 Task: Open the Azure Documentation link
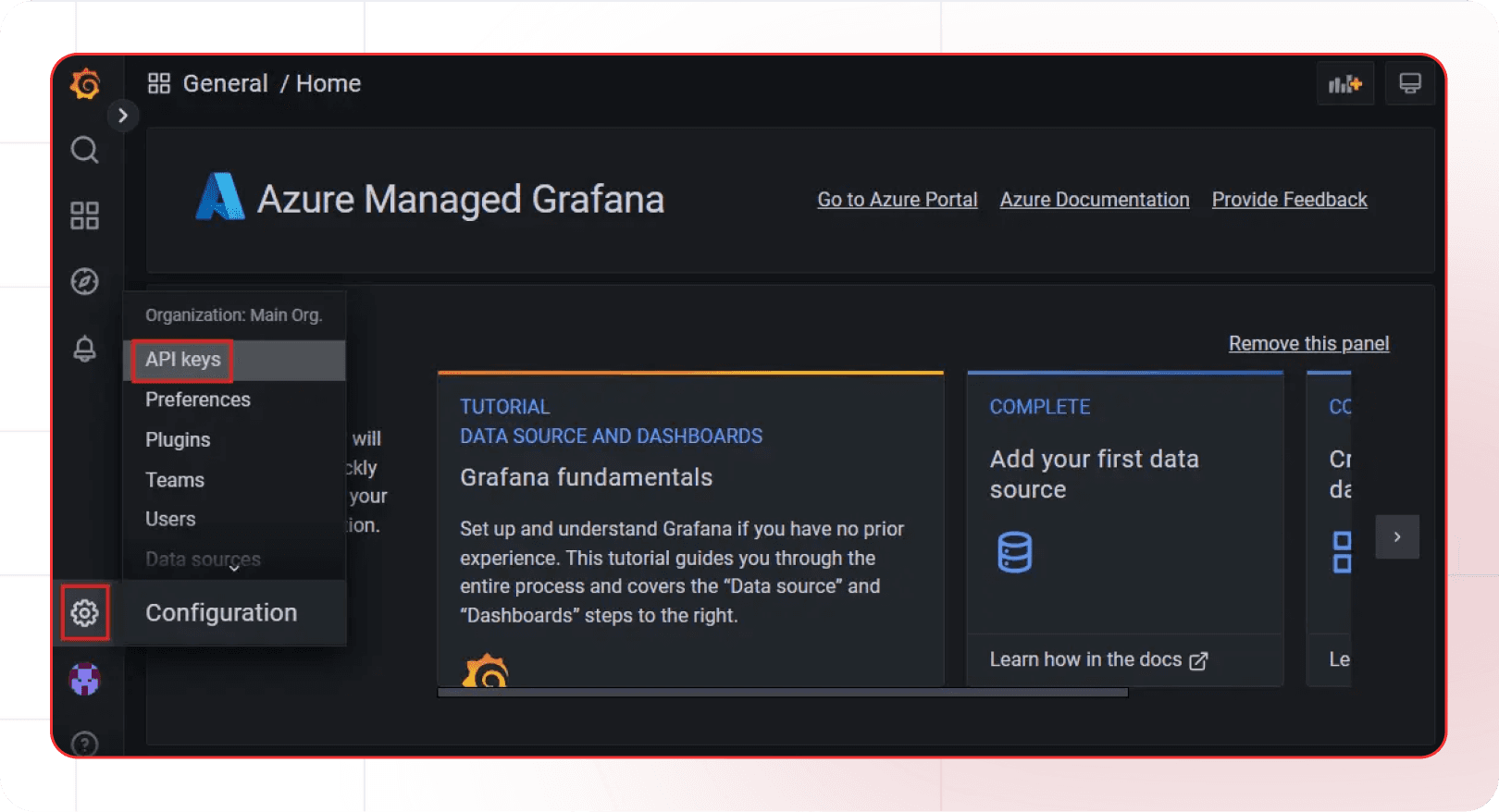click(x=1095, y=200)
